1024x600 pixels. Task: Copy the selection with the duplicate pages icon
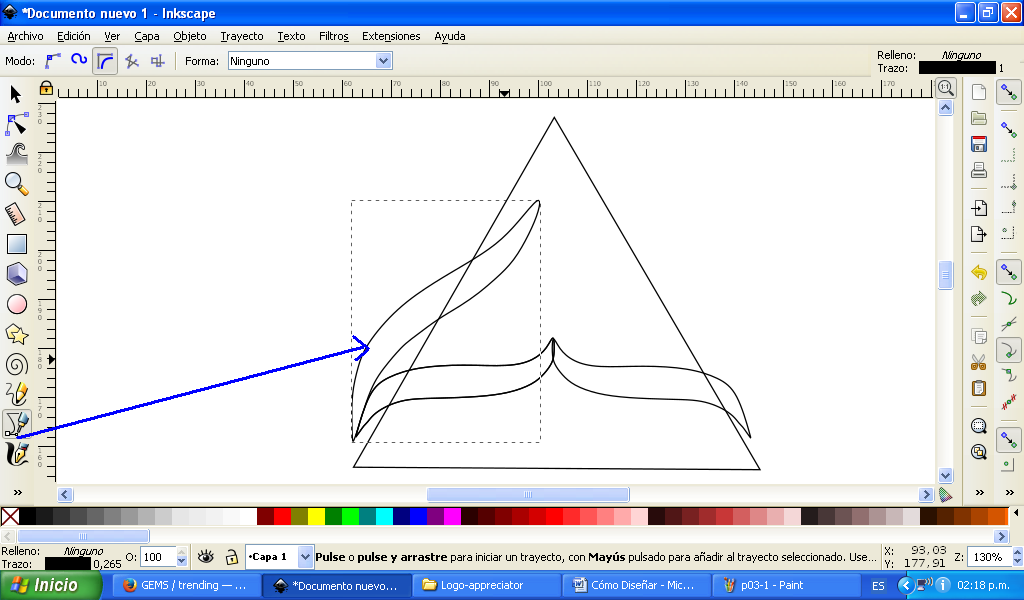point(978,336)
